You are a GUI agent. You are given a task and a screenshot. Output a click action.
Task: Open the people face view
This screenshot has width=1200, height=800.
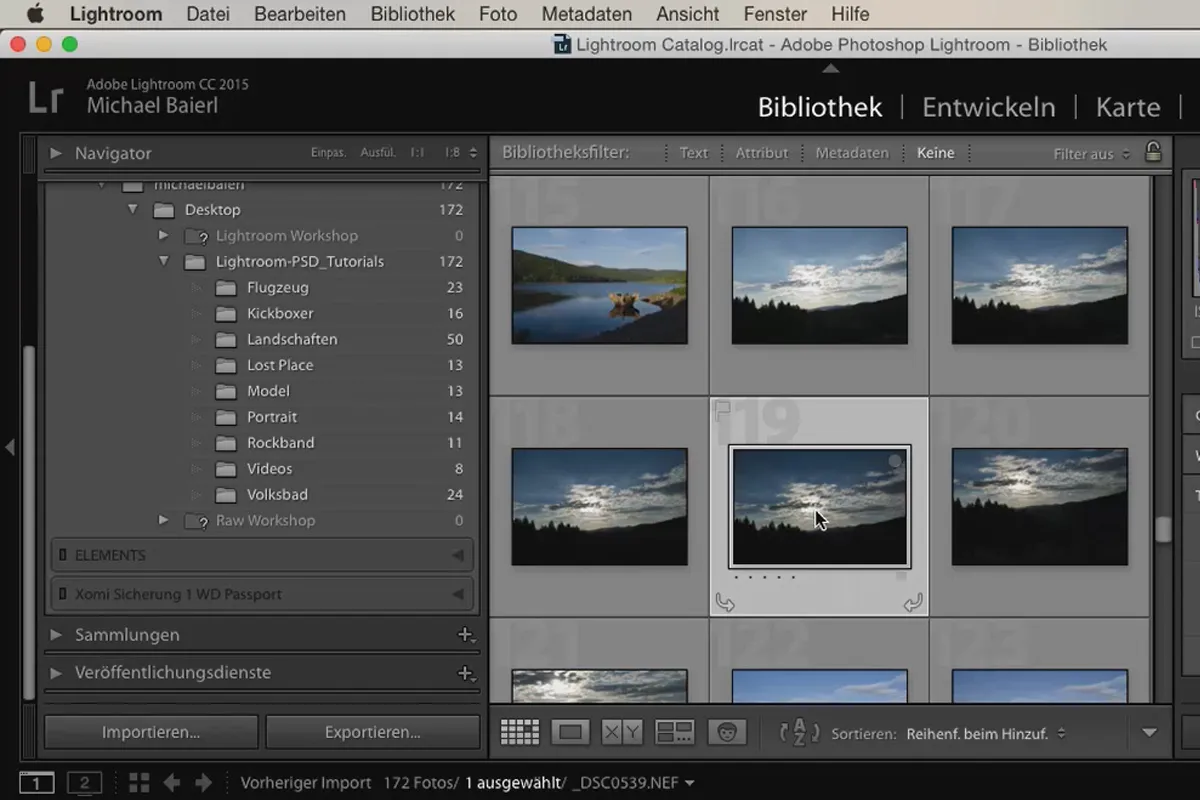pos(727,732)
